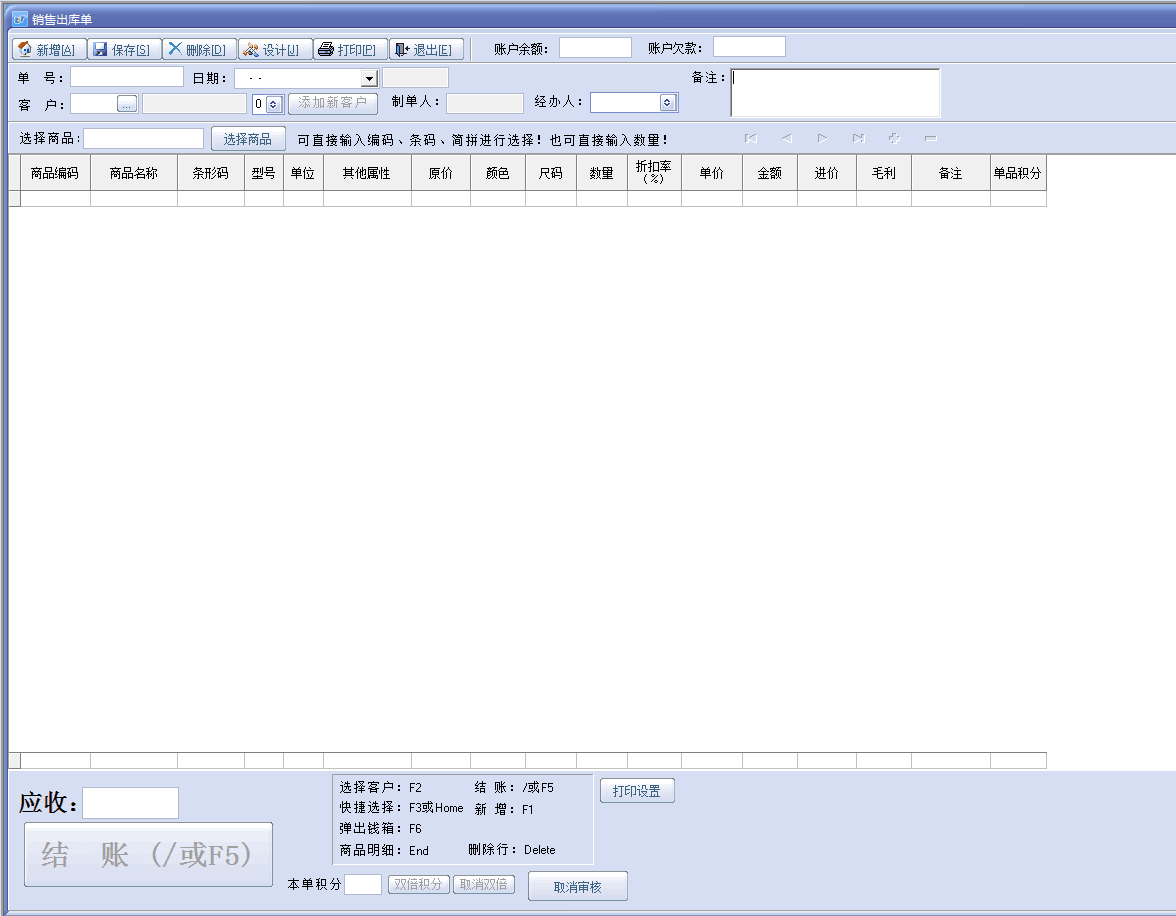Exit via the 退出 toolbar button
Viewport: 1176px width, 916px height.
tap(426, 50)
